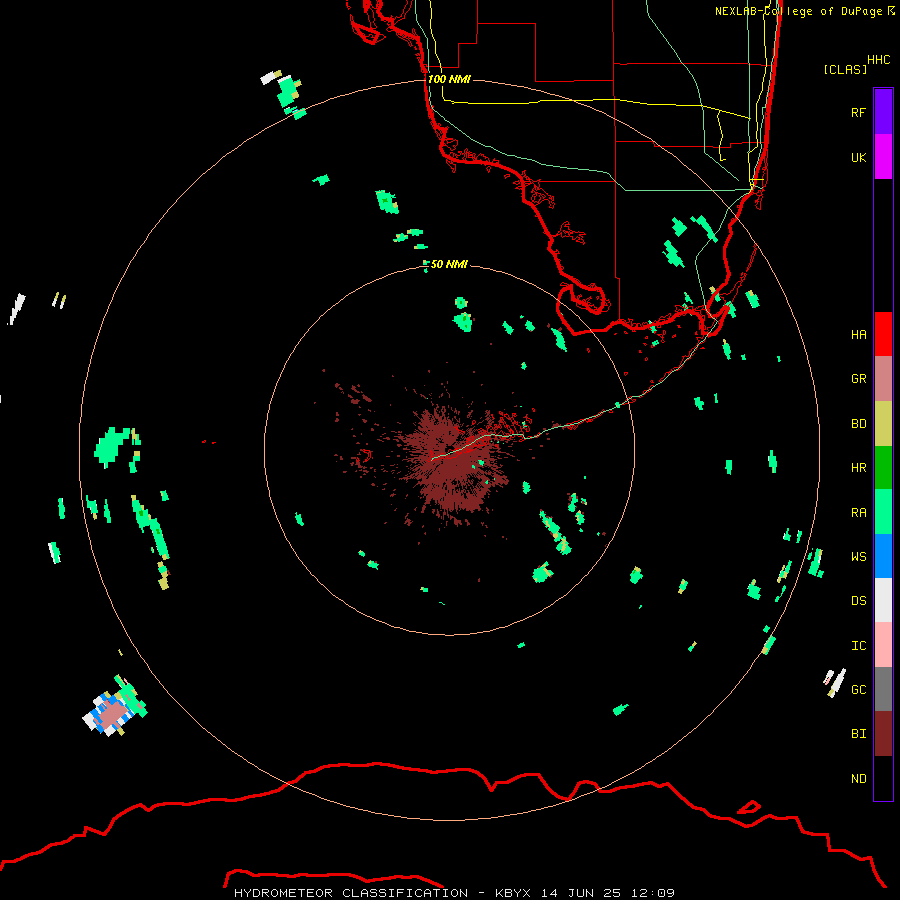
Task: Click the purple RF legend color swatch
Action: tap(883, 112)
